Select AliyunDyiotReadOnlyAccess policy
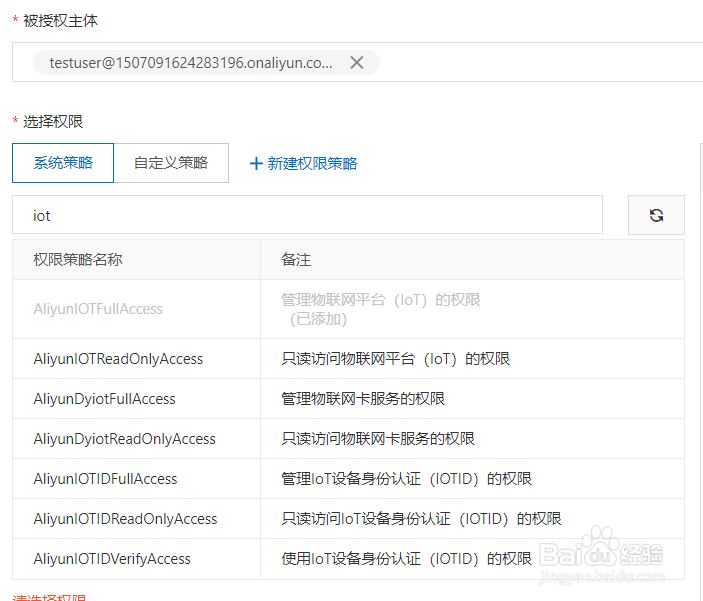 tap(124, 439)
